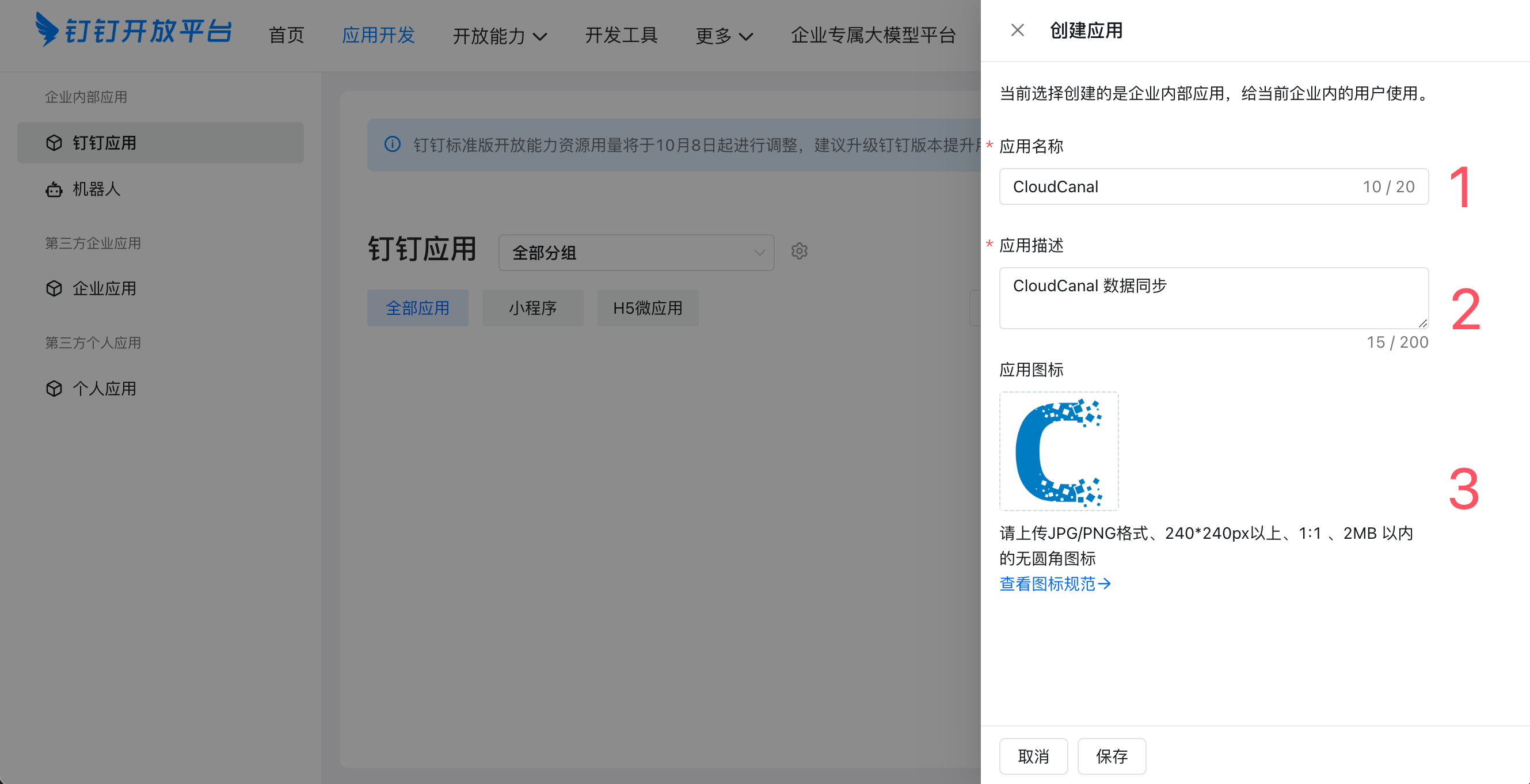Image resolution: width=1530 pixels, height=784 pixels.
Task: Switch to the H5微应用 tab
Action: pyautogui.click(x=648, y=307)
